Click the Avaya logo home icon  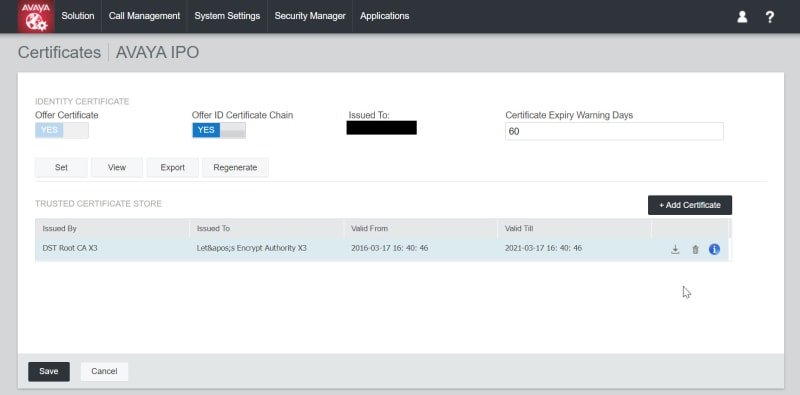pos(36,16)
